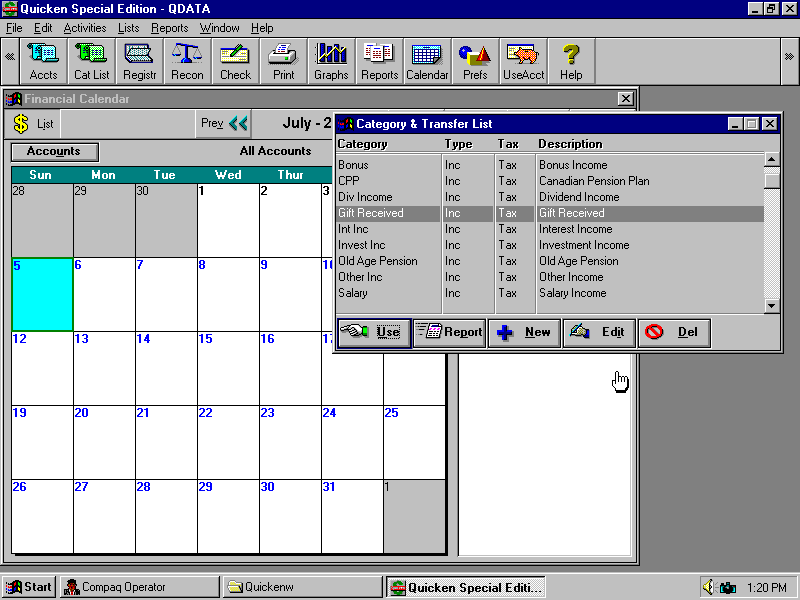The image size is (800, 600).
Task: Select July 5 on the calendar
Action: click(x=42, y=294)
